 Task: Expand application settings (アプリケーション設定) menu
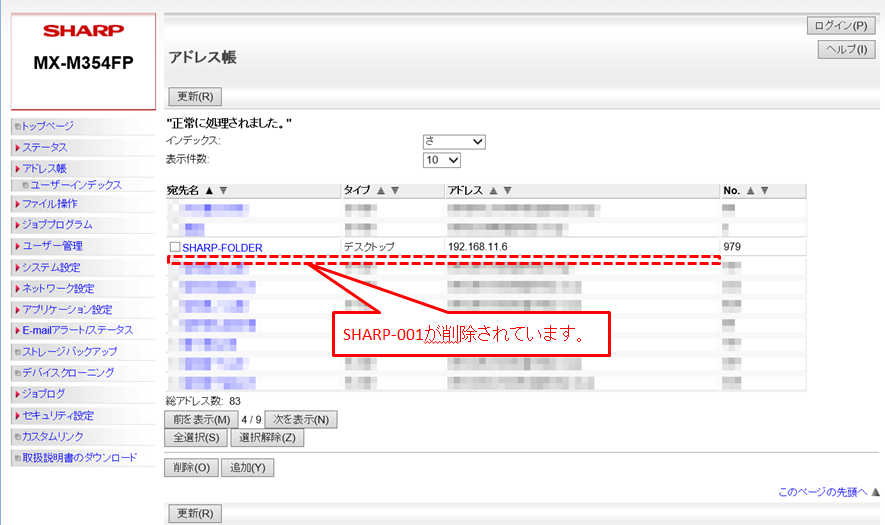67,309
